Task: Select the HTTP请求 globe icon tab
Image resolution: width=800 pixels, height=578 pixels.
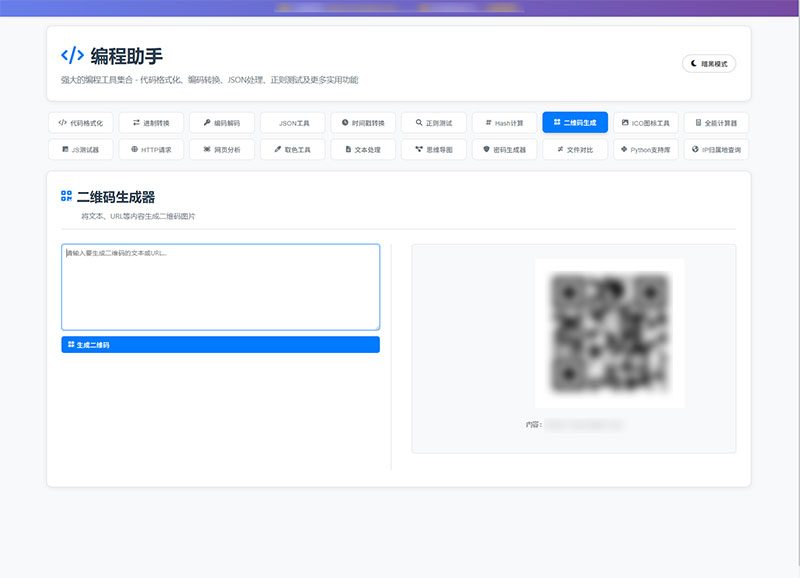Action: (151, 149)
